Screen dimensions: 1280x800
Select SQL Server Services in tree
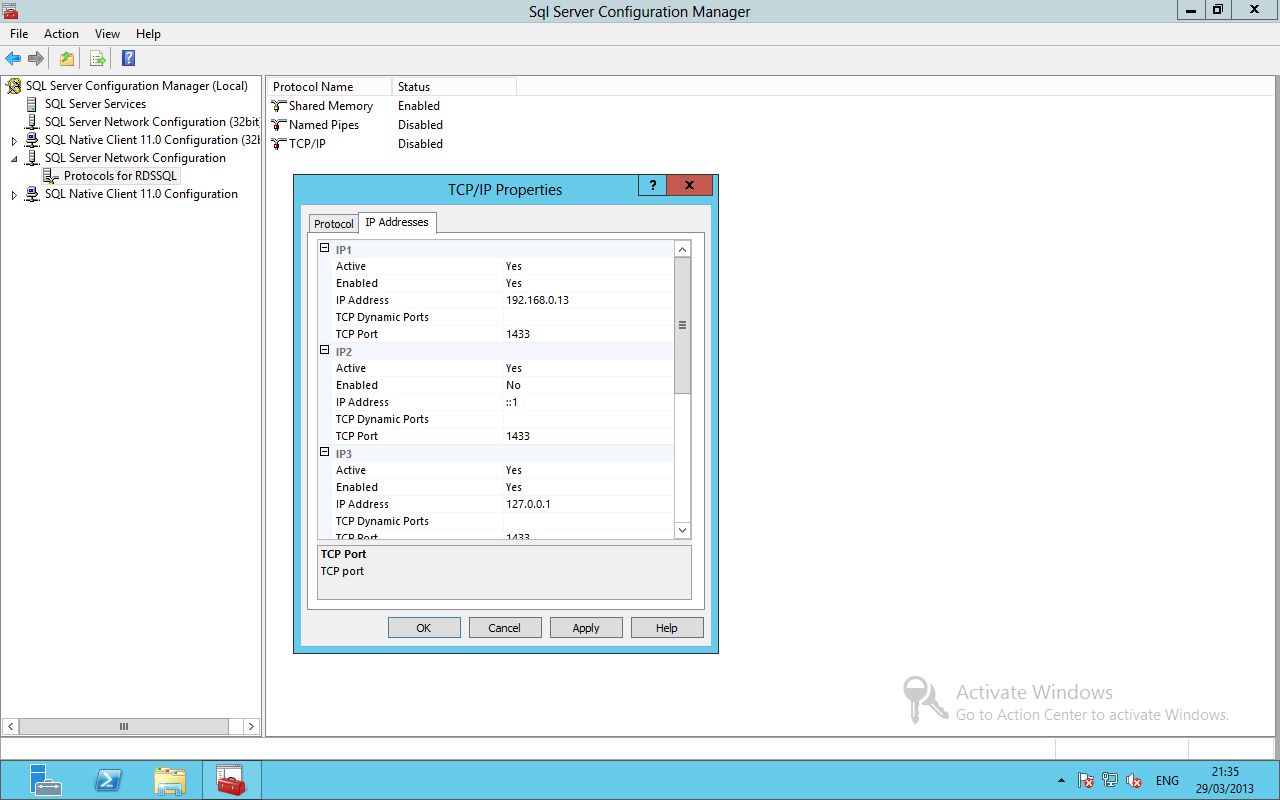(x=95, y=104)
